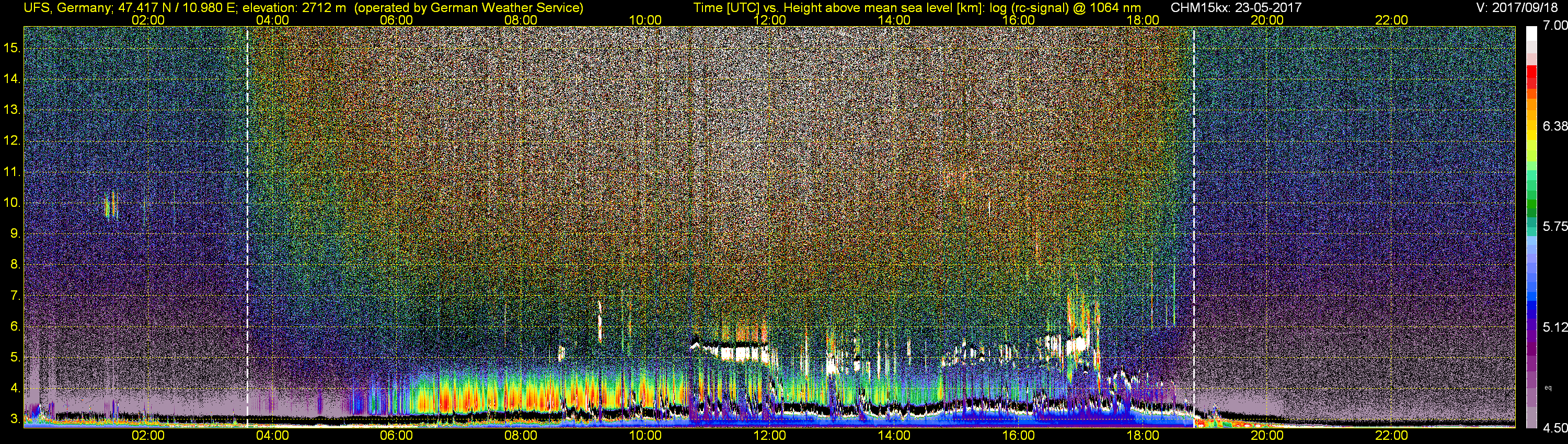The image size is (1568, 444).
Task: Click the 04:00 label on the top time axis
Action: 272,20
